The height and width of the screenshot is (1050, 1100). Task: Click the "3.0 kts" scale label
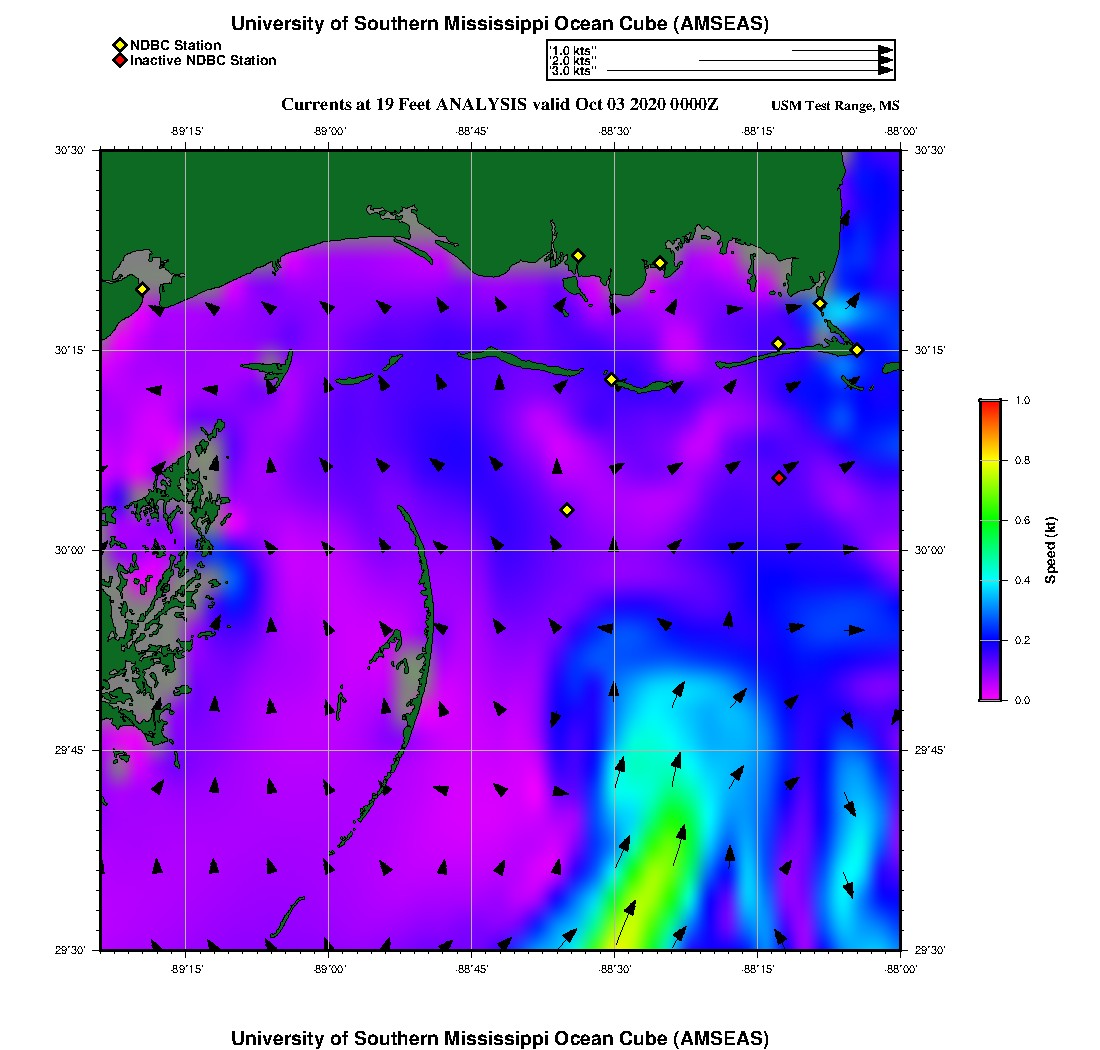click(574, 71)
